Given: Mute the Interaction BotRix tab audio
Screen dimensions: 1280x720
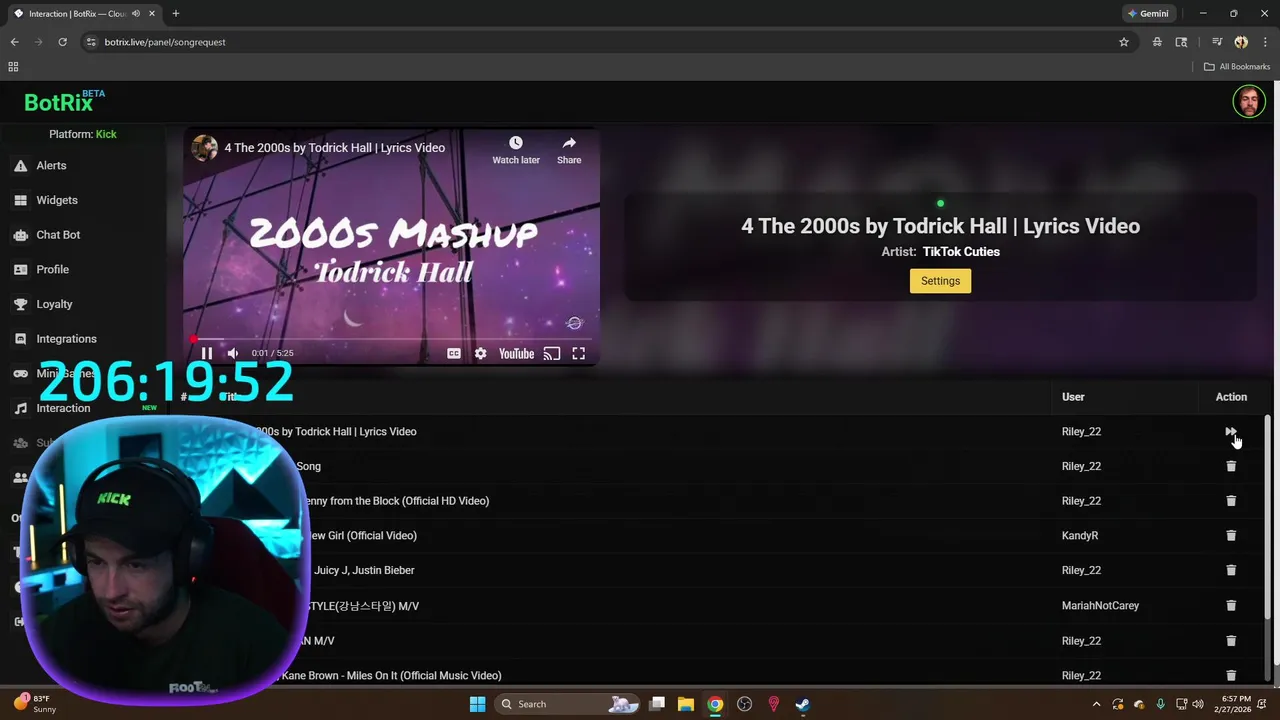Looking at the screenshot, I should pos(136,14).
